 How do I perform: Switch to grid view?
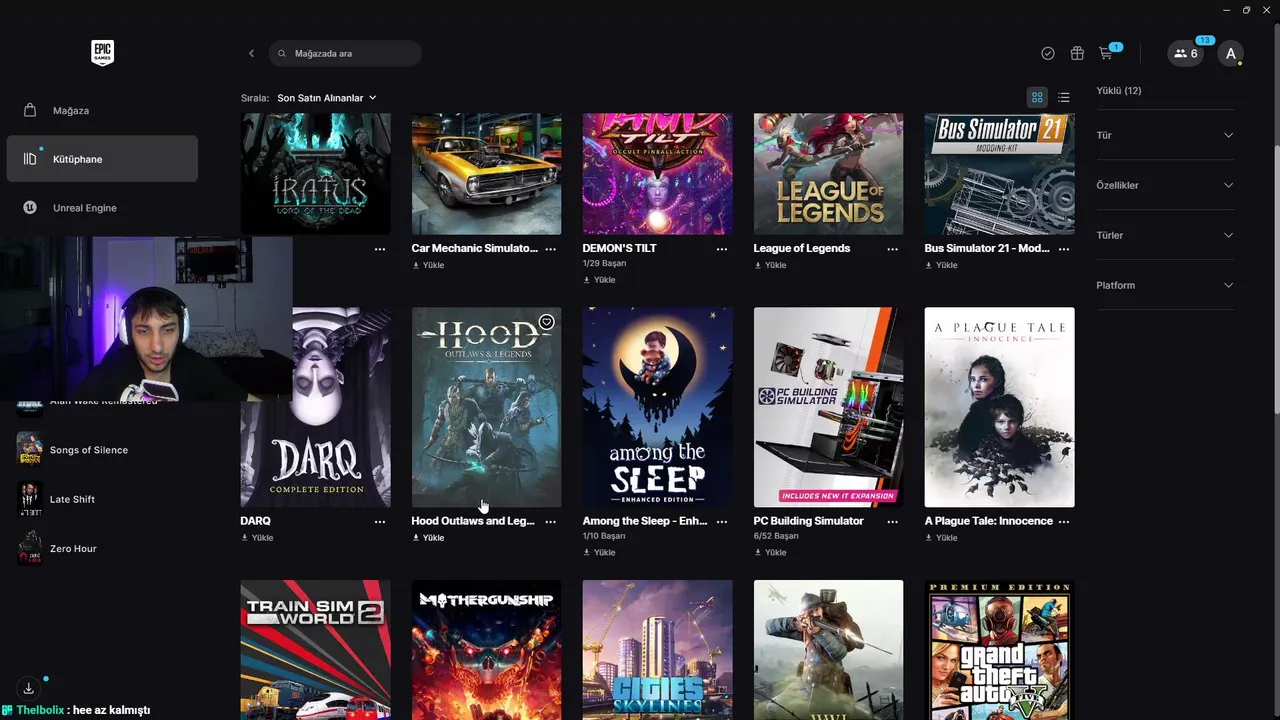tap(1037, 97)
